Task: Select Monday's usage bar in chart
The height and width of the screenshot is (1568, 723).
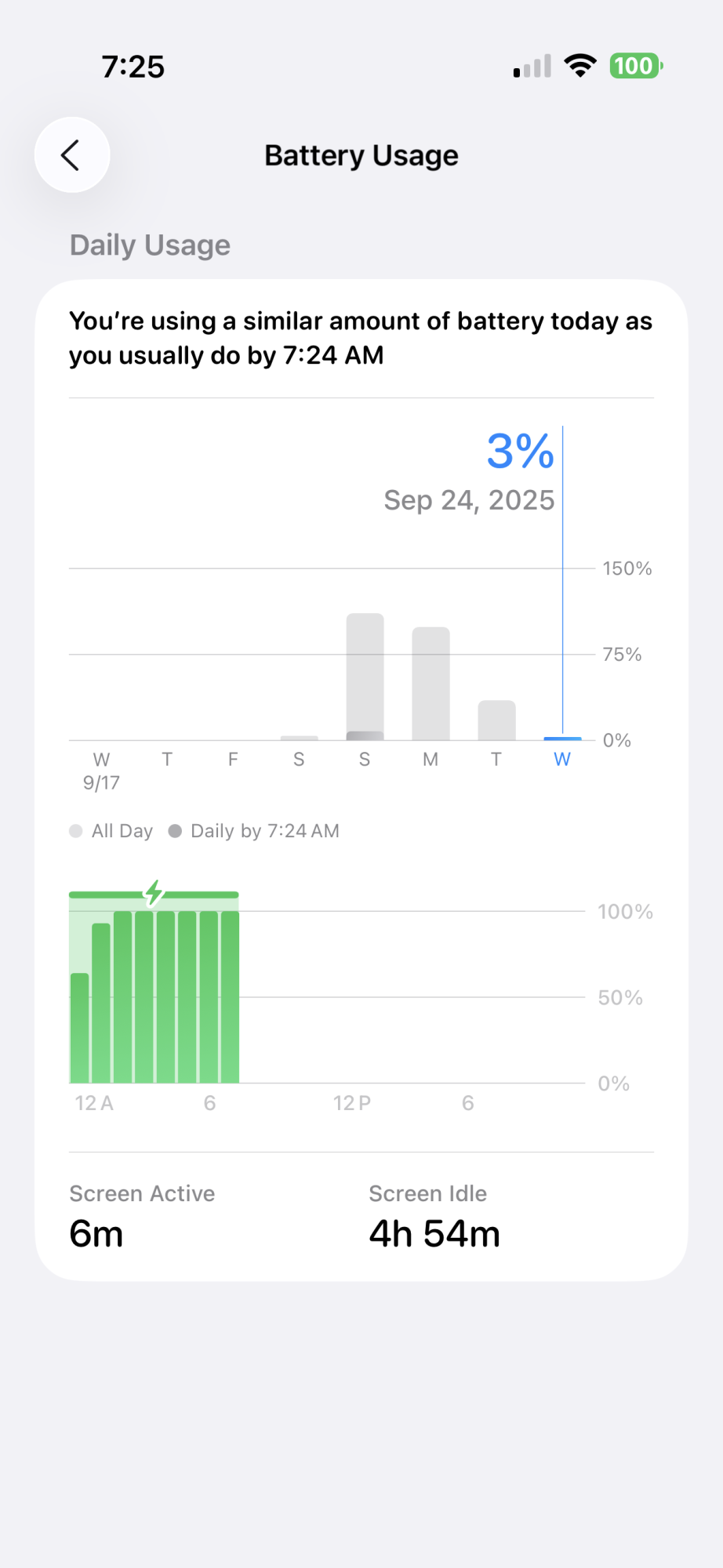Action: click(431, 683)
